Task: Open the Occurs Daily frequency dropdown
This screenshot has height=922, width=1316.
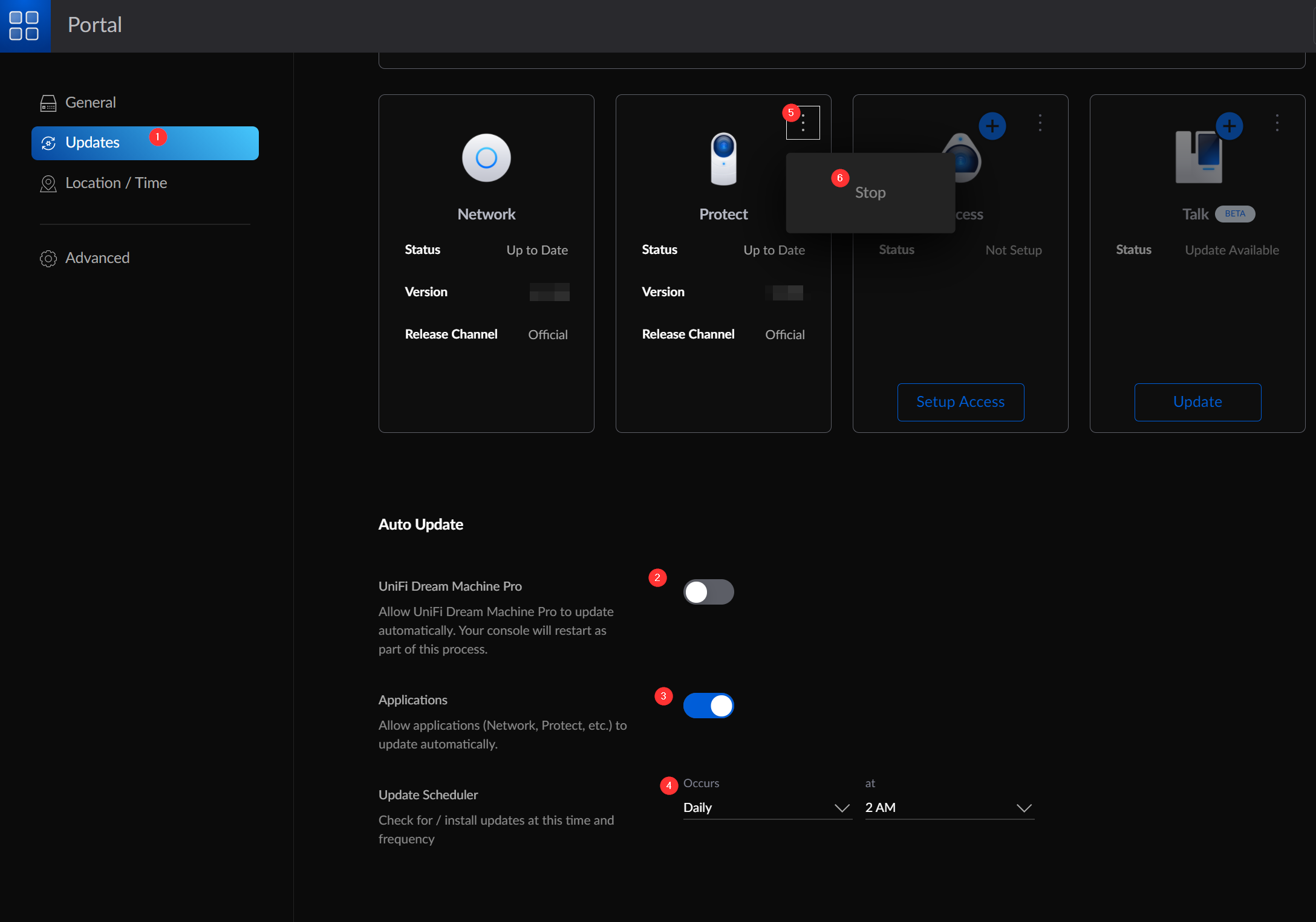Action: pyautogui.click(x=767, y=808)
